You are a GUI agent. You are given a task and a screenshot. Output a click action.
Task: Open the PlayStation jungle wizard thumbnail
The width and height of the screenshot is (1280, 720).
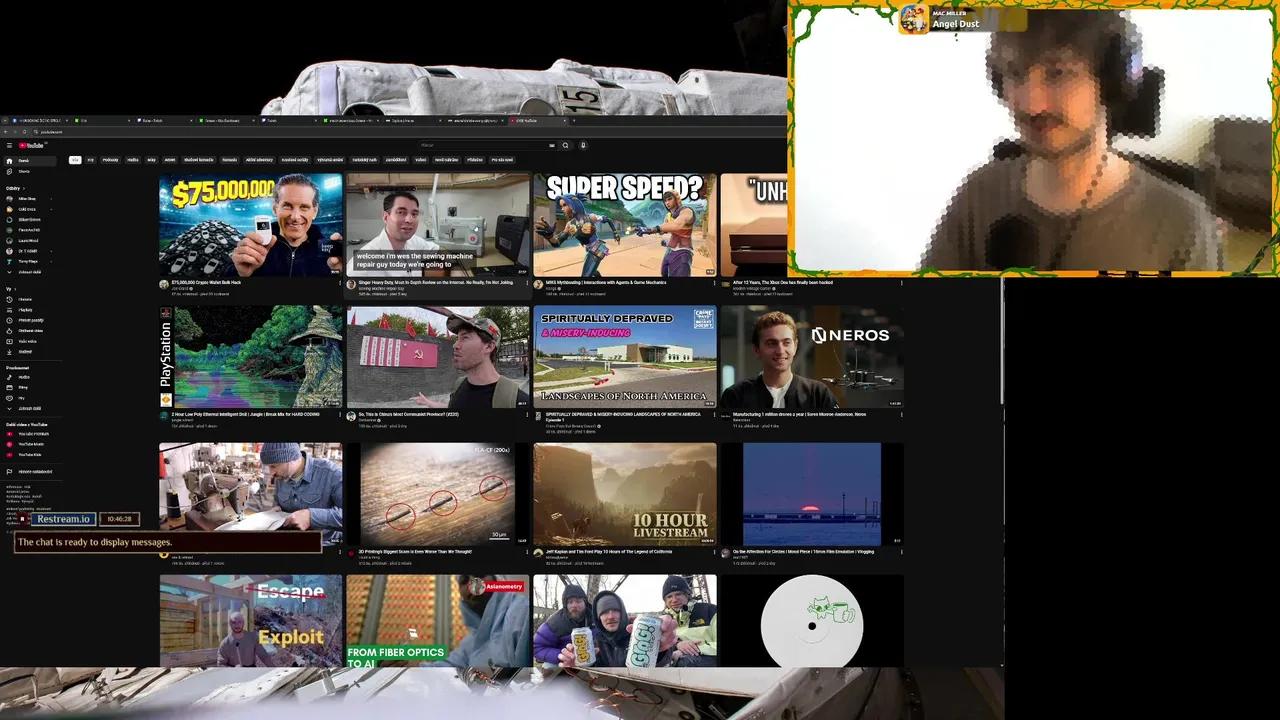pyautogui.click(x=251, y=357)
